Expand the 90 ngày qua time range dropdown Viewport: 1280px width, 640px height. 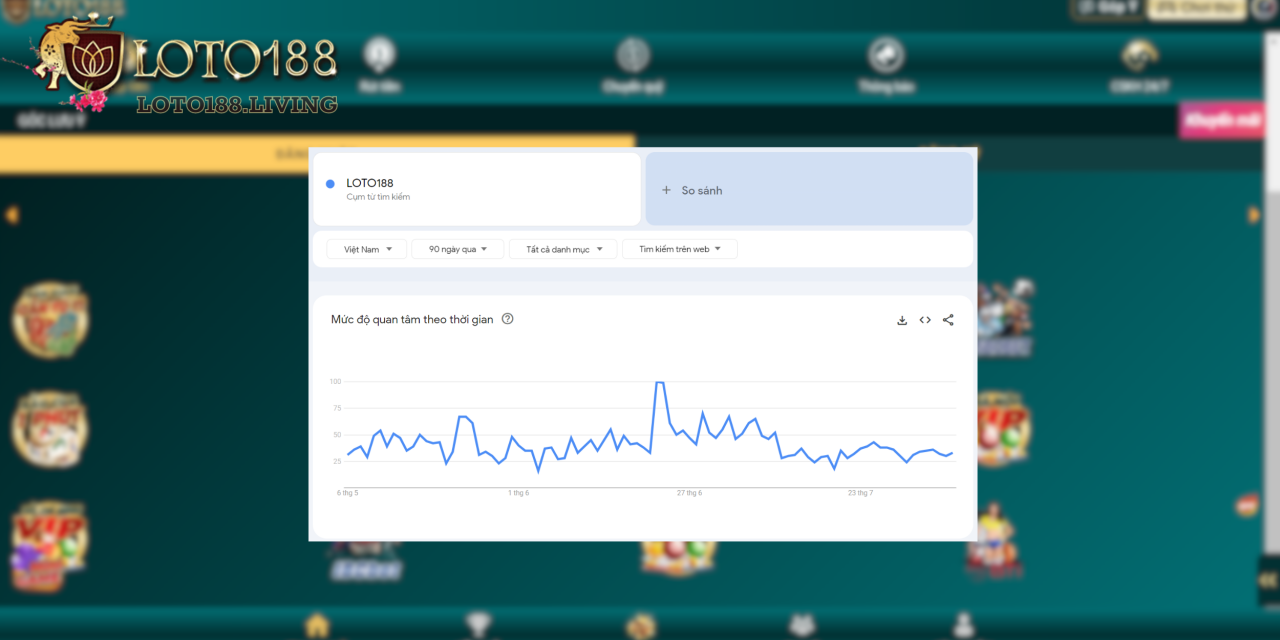pyautogui.click(x=457, y=249)
